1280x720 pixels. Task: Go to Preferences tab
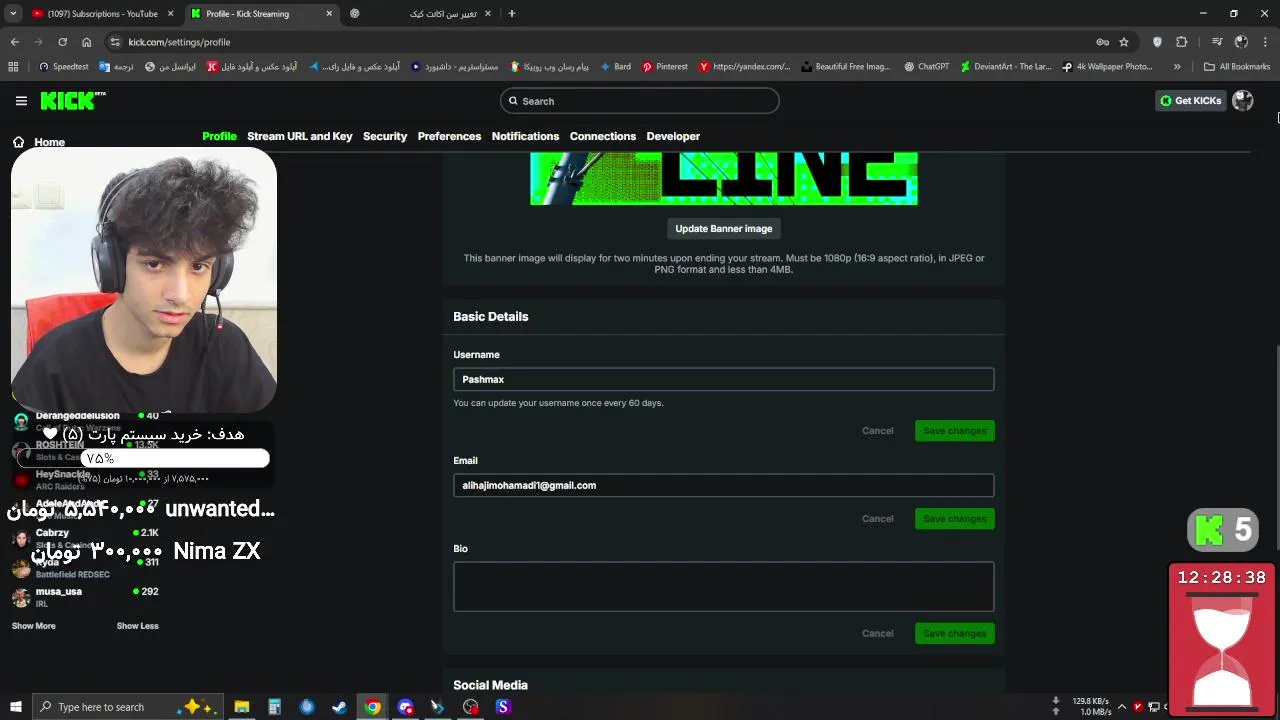pyautogui.click(x=449, y=136)
